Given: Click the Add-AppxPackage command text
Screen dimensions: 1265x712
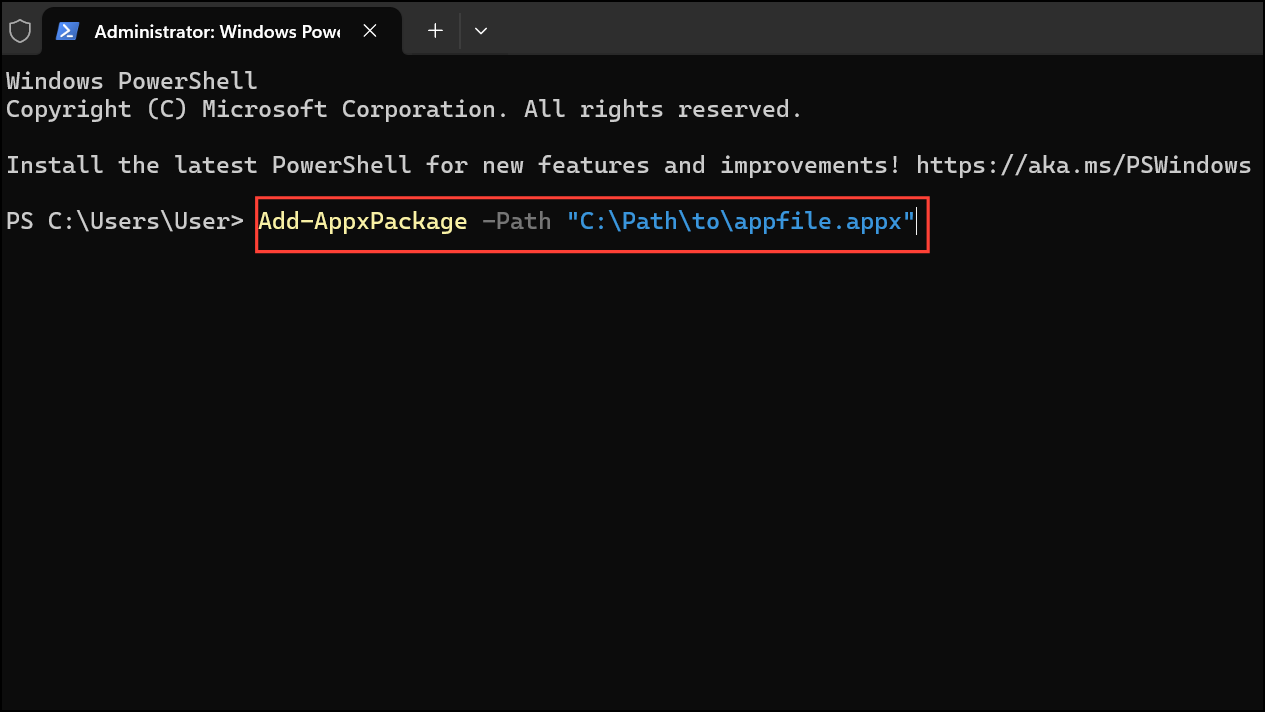Looking at the screenshot, I should pyautogui.click(x=362, y=221).
